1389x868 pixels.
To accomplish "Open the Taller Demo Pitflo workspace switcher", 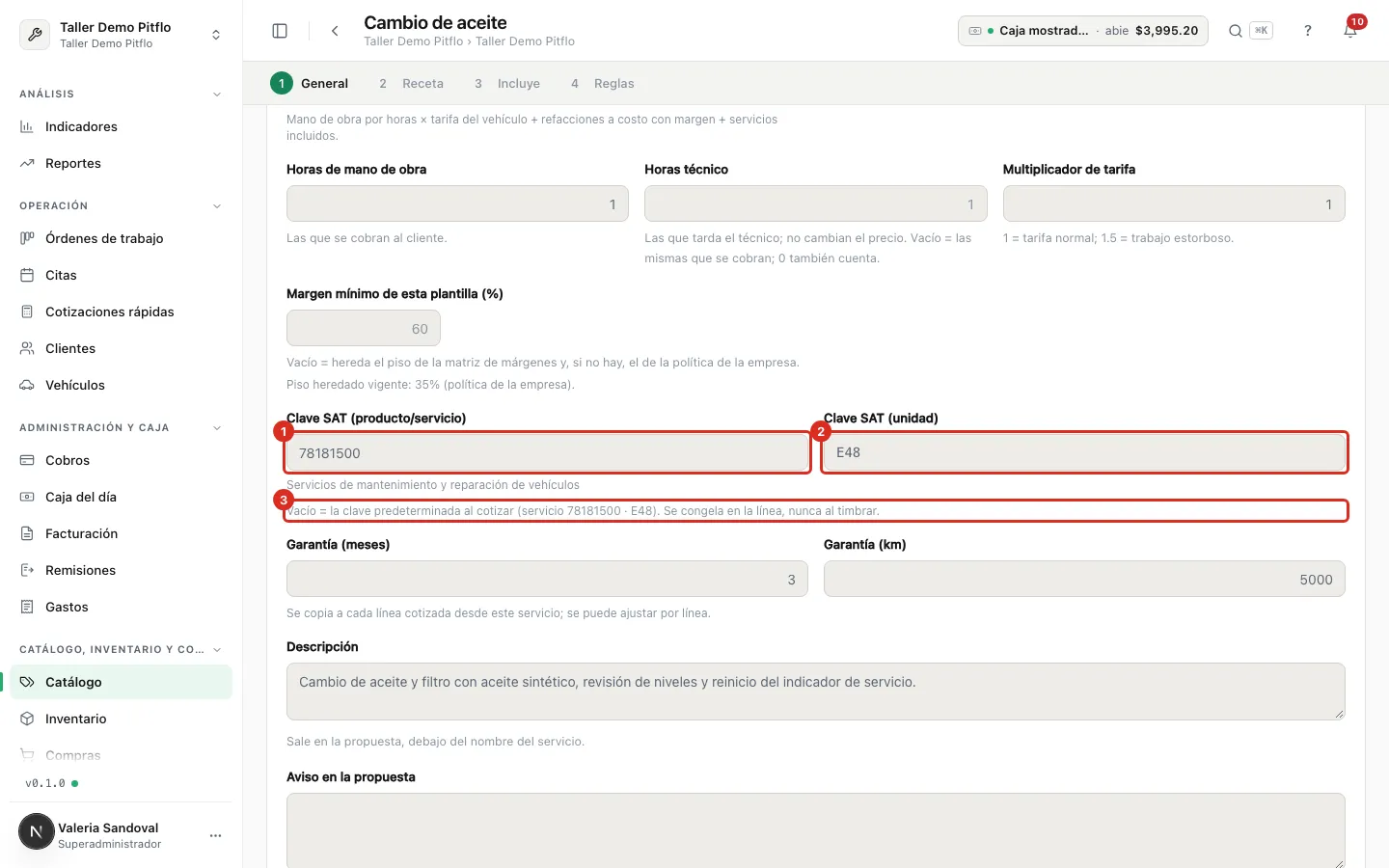I will (x=121, y=35).
